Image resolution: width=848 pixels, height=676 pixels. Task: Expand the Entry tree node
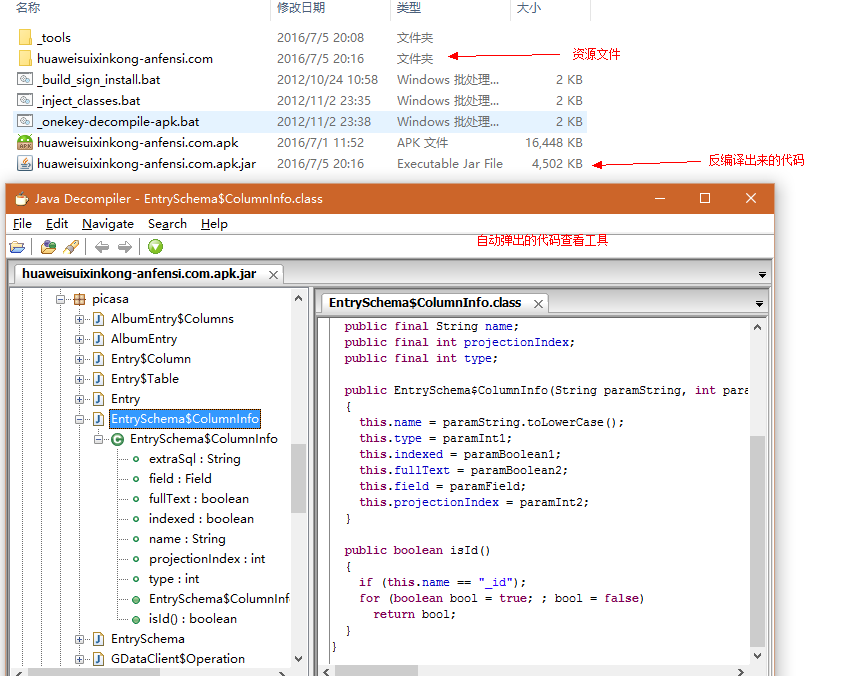[80, 399]
